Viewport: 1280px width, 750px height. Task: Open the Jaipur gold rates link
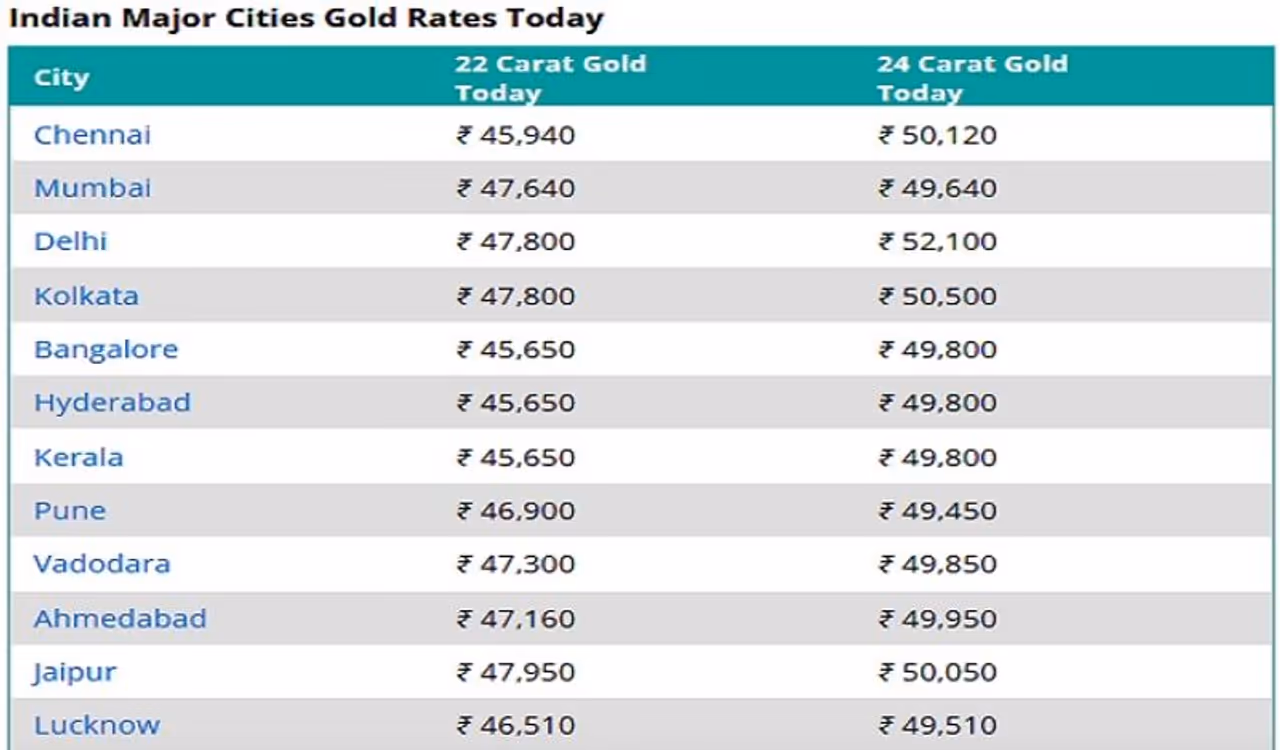coord(74,672)
